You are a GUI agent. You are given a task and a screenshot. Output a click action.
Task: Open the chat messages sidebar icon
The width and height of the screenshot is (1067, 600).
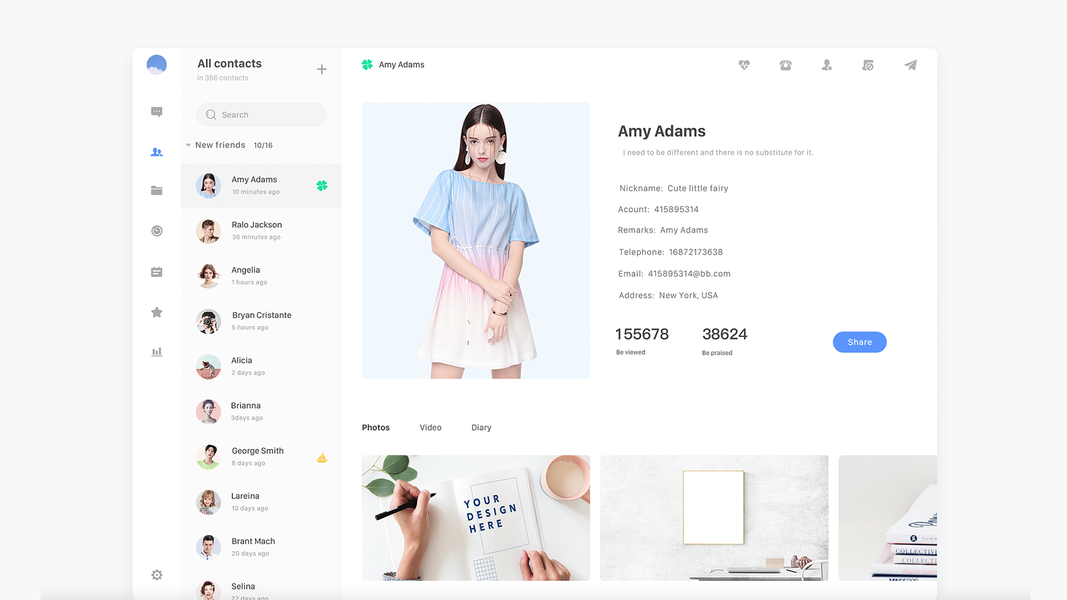click(157, 112)
